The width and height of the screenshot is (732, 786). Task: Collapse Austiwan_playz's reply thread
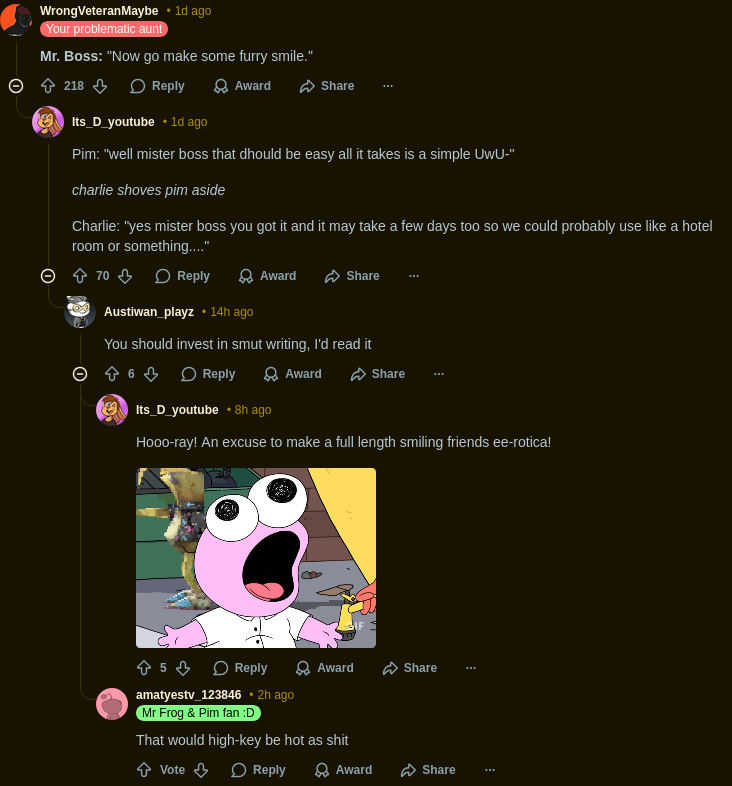click(x=80, y=374)
